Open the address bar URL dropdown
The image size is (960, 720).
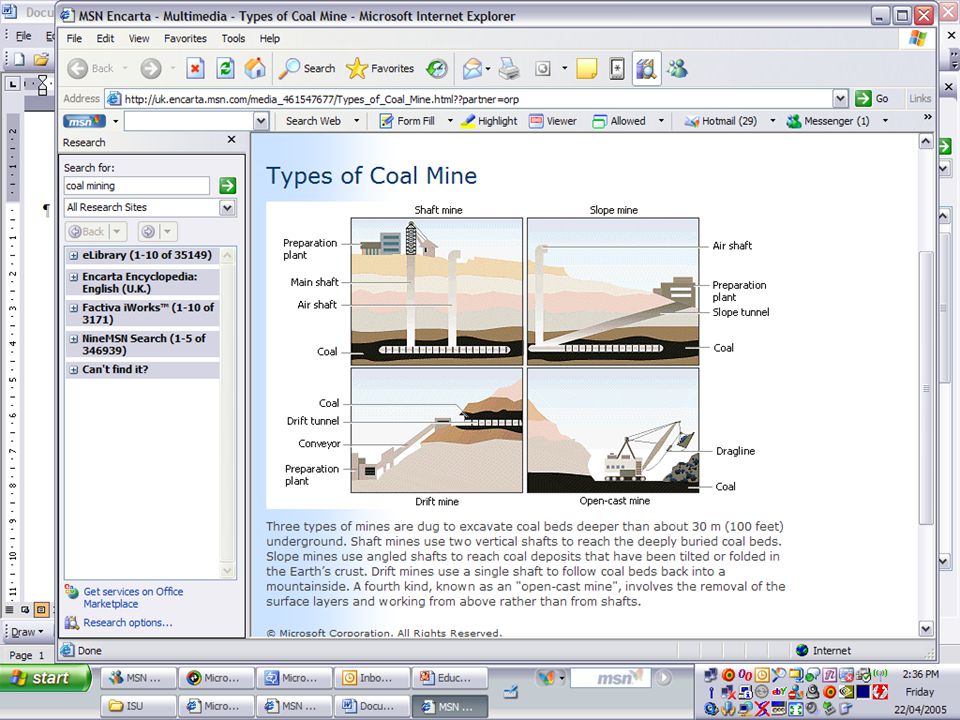841,99
